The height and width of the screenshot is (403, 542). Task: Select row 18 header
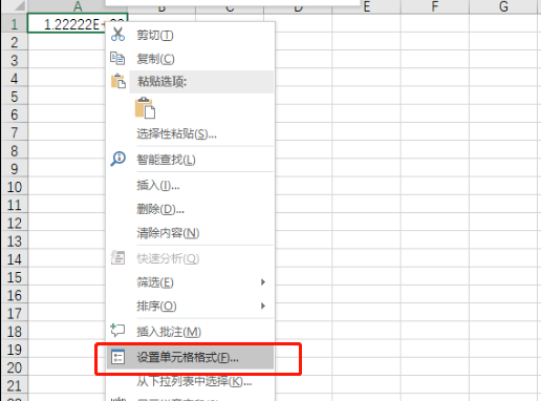coord(14,331)
